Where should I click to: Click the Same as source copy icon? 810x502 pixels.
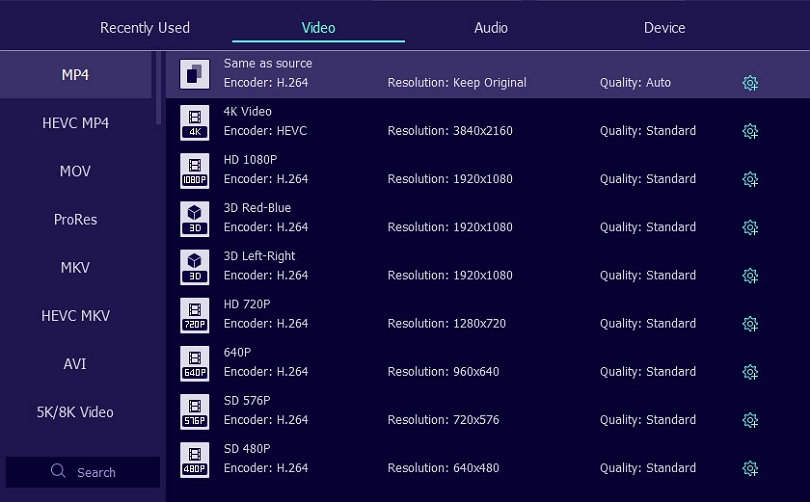coord(195,74)
